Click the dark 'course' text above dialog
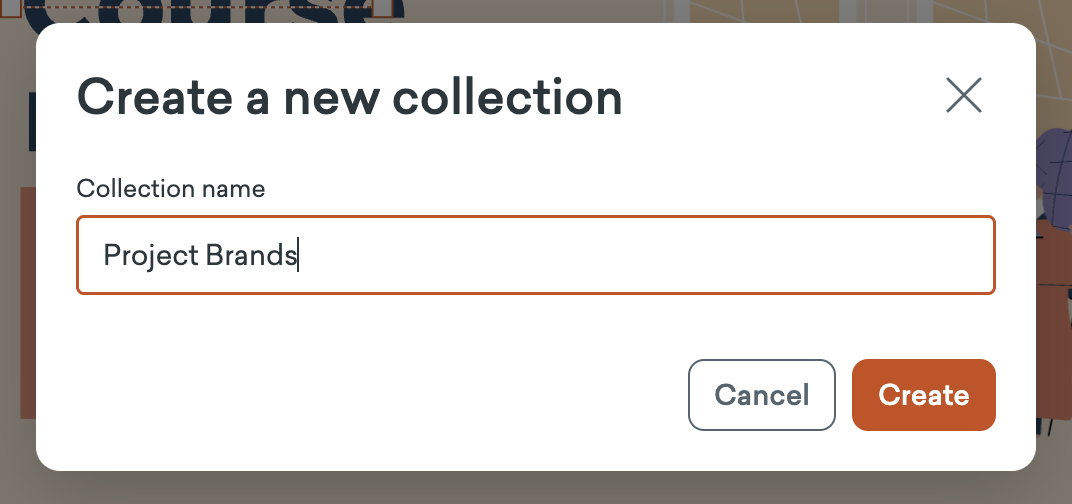 (x=213, y=12)
